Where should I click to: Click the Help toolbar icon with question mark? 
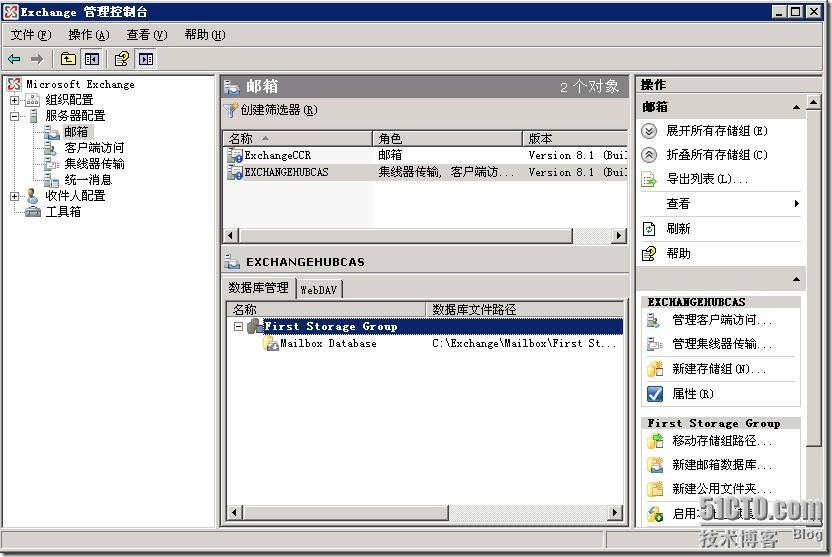click(x=122, y=59)
